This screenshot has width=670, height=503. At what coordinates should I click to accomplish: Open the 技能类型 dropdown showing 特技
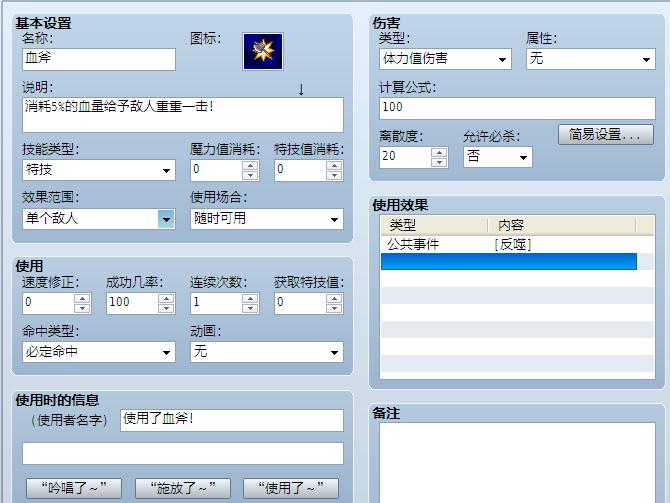coord(99,170)
